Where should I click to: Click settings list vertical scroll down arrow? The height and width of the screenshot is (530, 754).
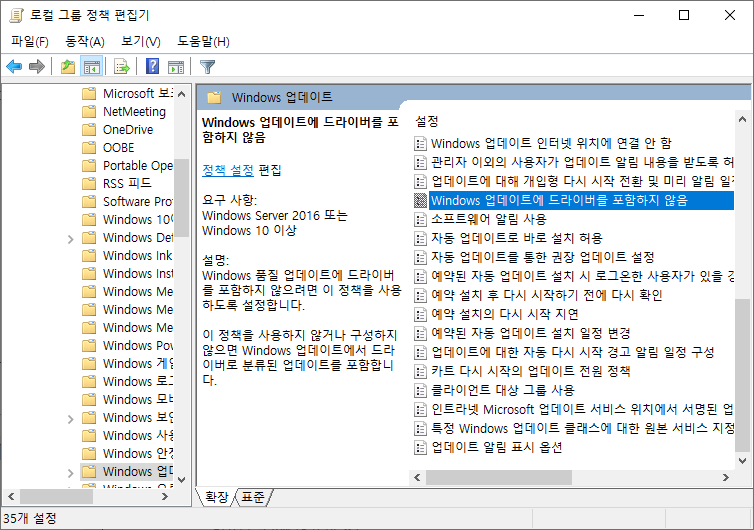click(x=742, y=461)
